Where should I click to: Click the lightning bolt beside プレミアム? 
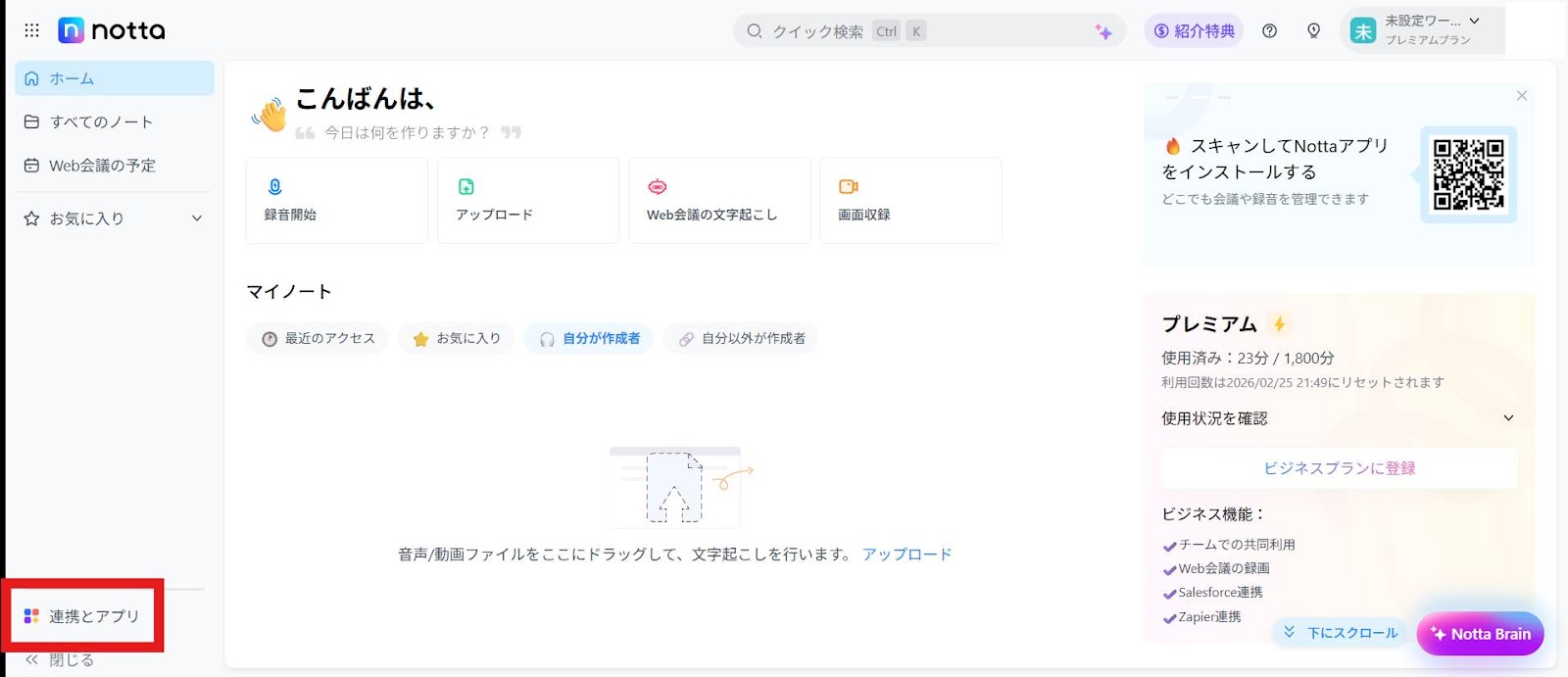point(1279,324)
